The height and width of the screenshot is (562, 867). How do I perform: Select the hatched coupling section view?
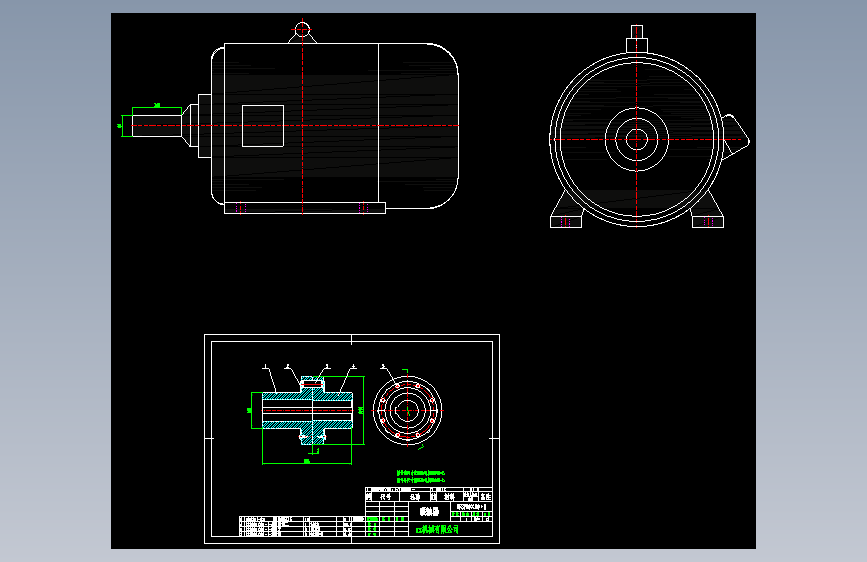(x=307, y=410)
